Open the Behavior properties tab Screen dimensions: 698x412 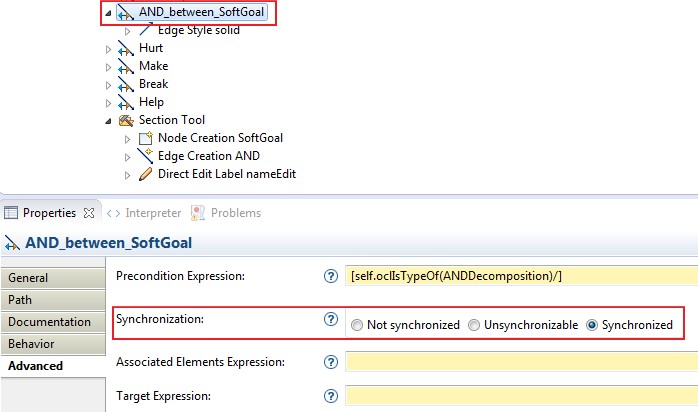pyautogui.click(x=31, y=344)
